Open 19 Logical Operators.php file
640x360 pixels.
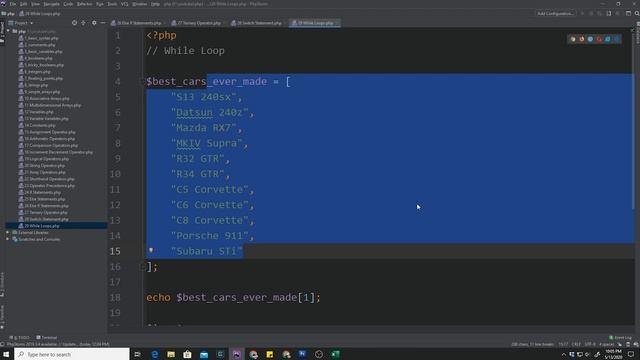44,159
